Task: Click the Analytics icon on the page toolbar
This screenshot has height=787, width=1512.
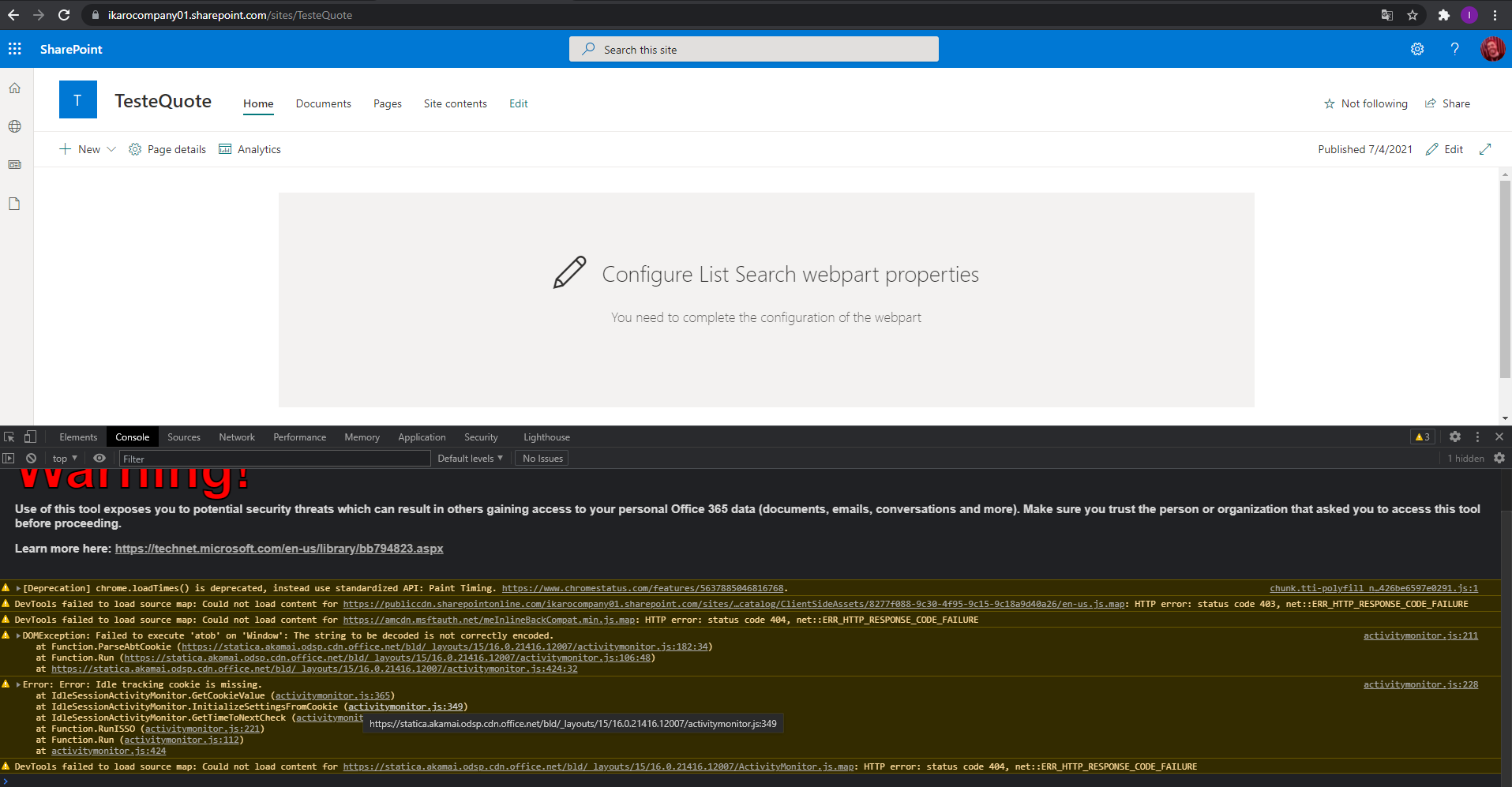Action: [x=226, y=149]
